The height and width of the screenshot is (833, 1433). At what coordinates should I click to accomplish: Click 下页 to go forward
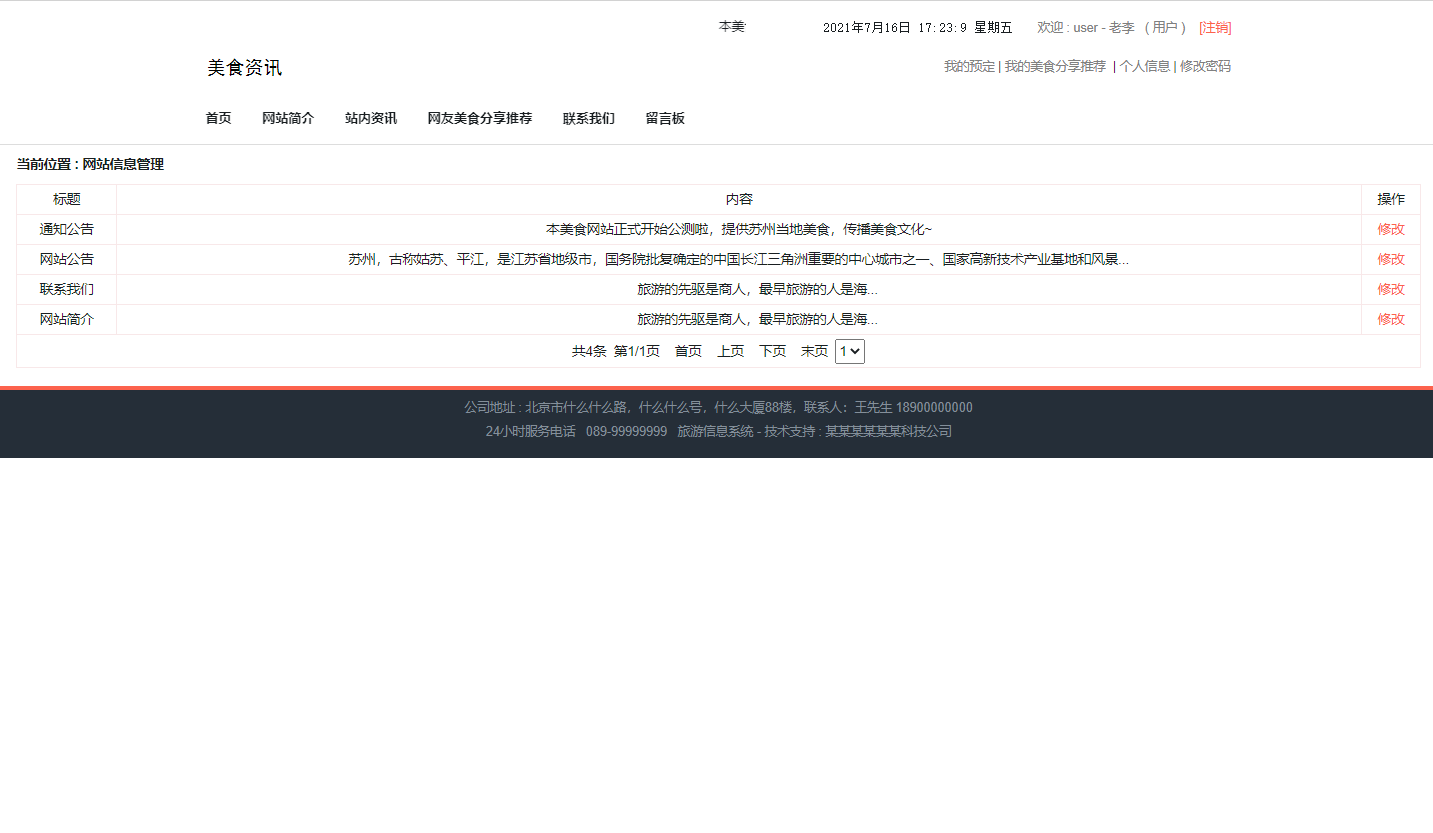pos(772,351)
